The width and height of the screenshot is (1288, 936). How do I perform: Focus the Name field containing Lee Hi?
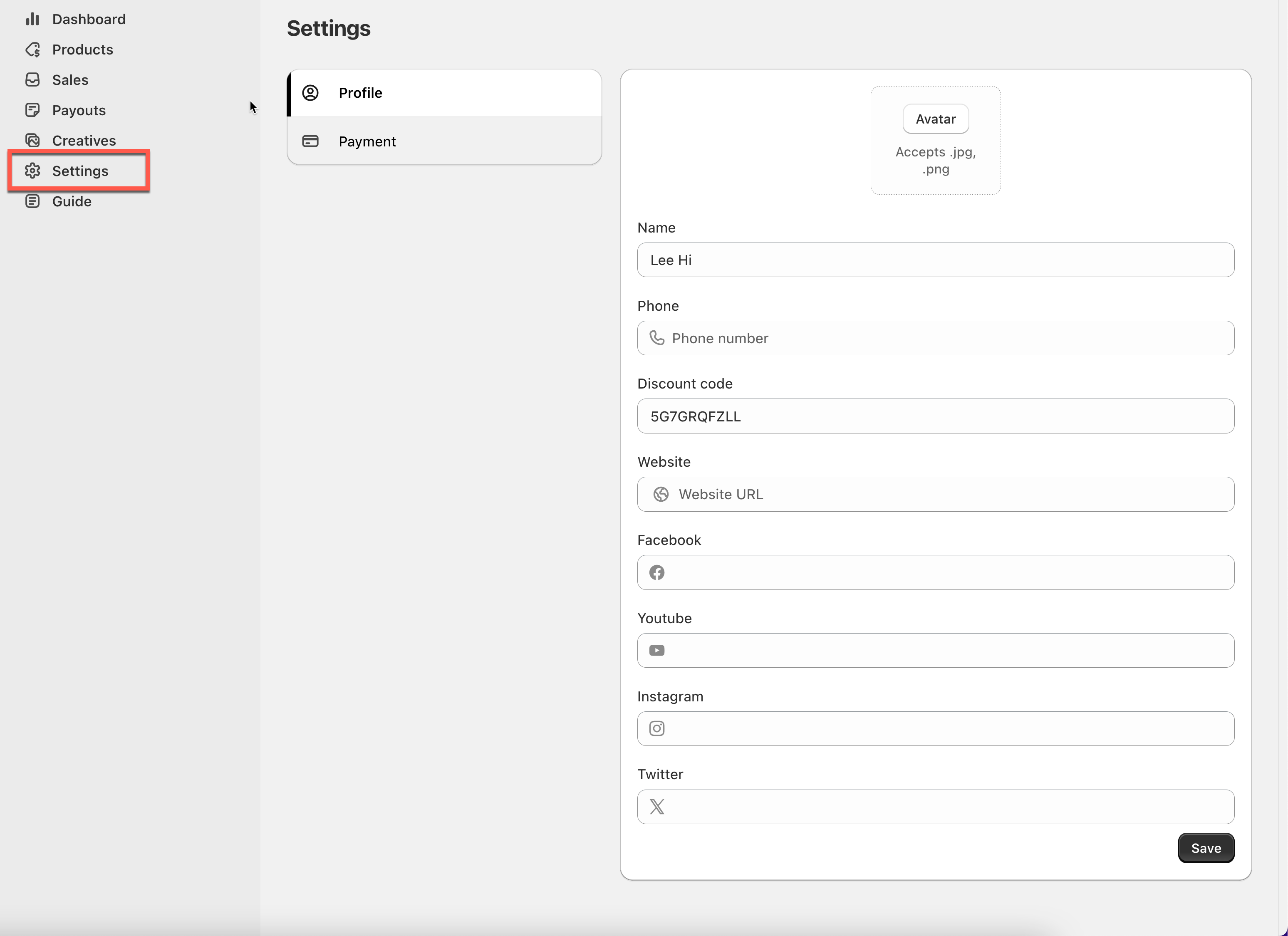[935, 260]
